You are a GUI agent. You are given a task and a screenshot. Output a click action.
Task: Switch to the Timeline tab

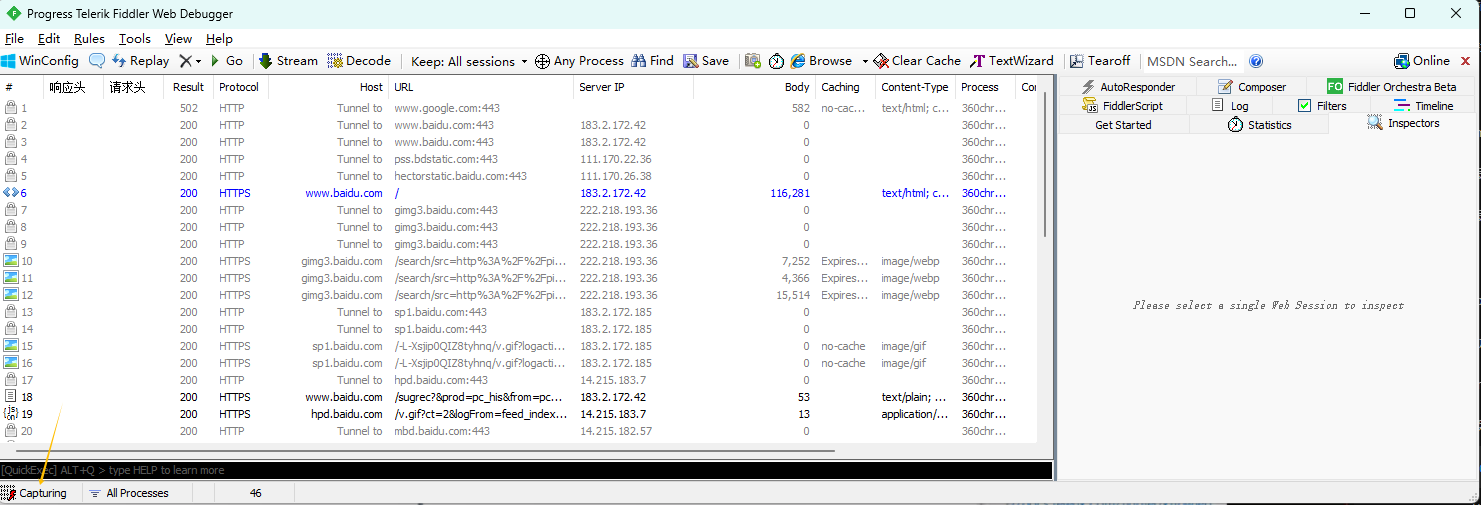click(x=1424, y=106)
